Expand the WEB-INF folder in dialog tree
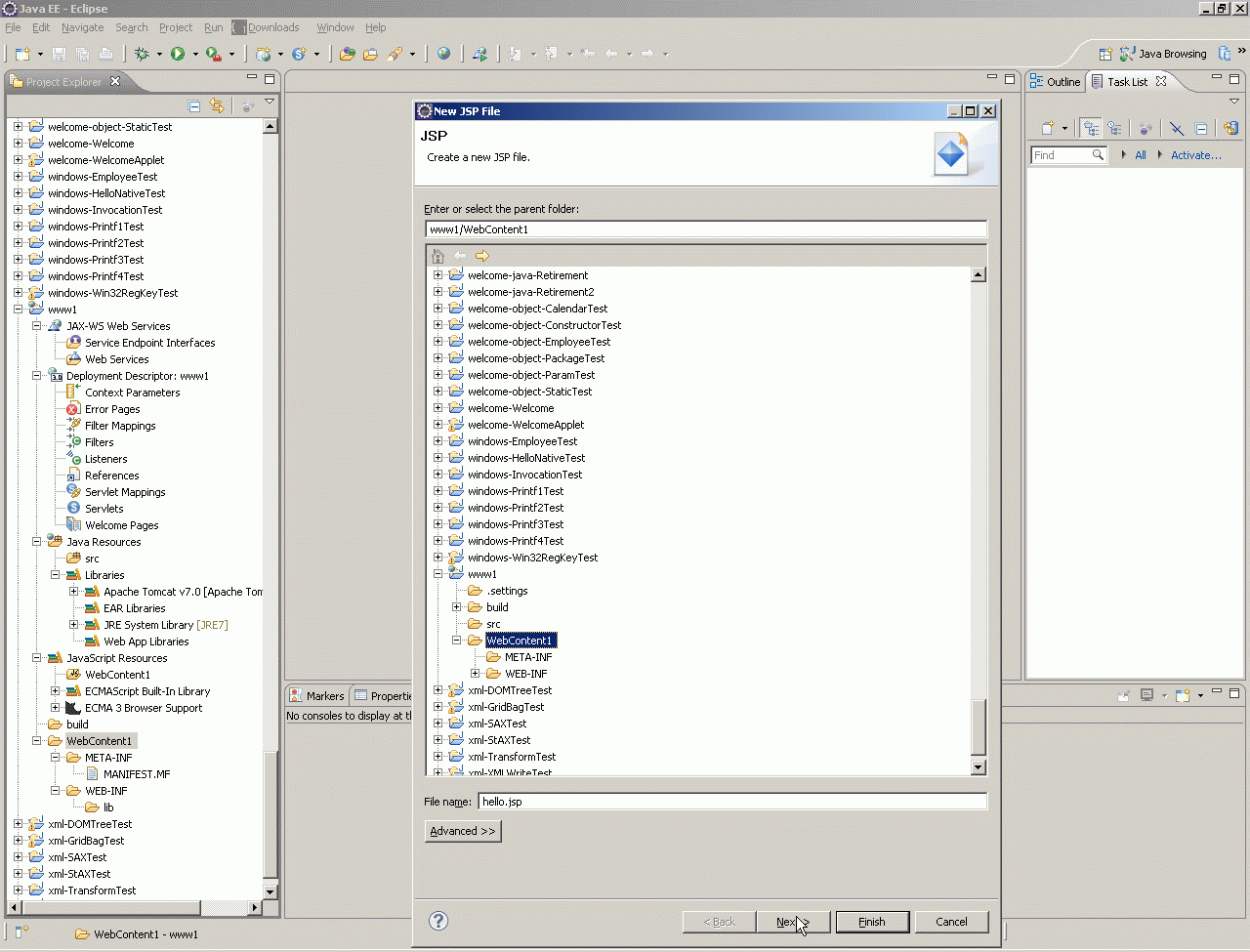 point(476,674)
